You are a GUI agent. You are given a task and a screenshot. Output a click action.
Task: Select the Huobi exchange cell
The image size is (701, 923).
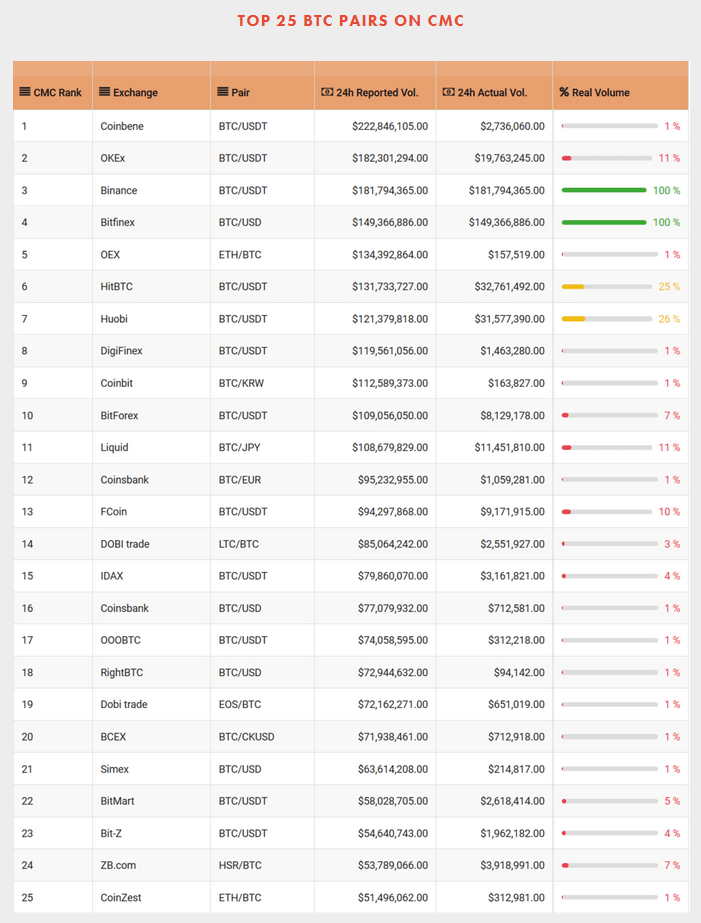click(151, 319)
